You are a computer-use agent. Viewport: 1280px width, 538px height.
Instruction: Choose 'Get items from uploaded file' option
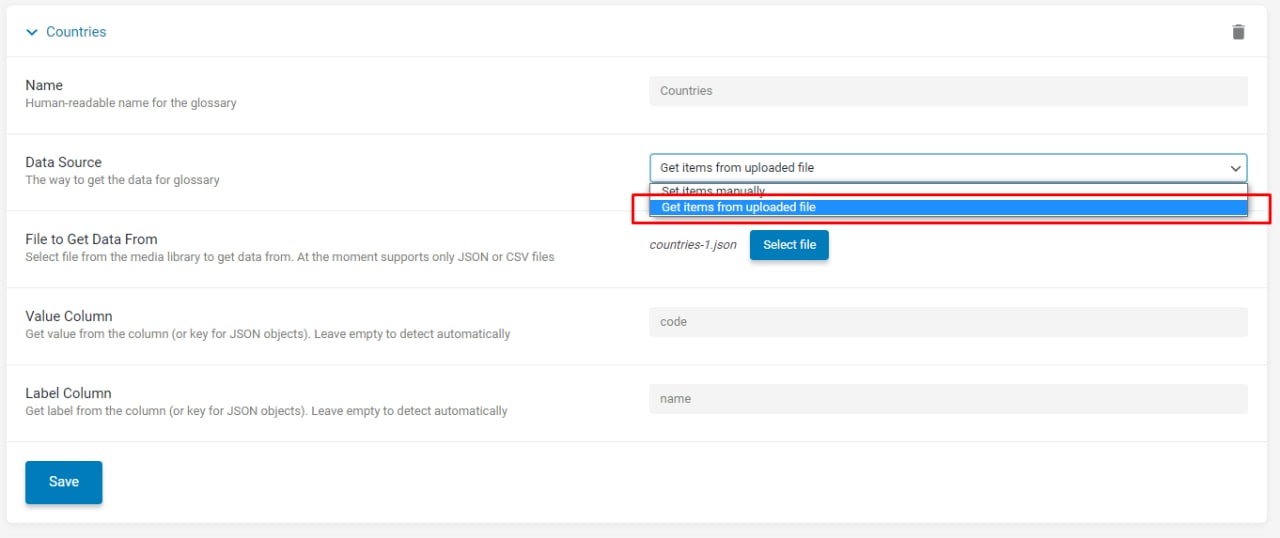948,207
